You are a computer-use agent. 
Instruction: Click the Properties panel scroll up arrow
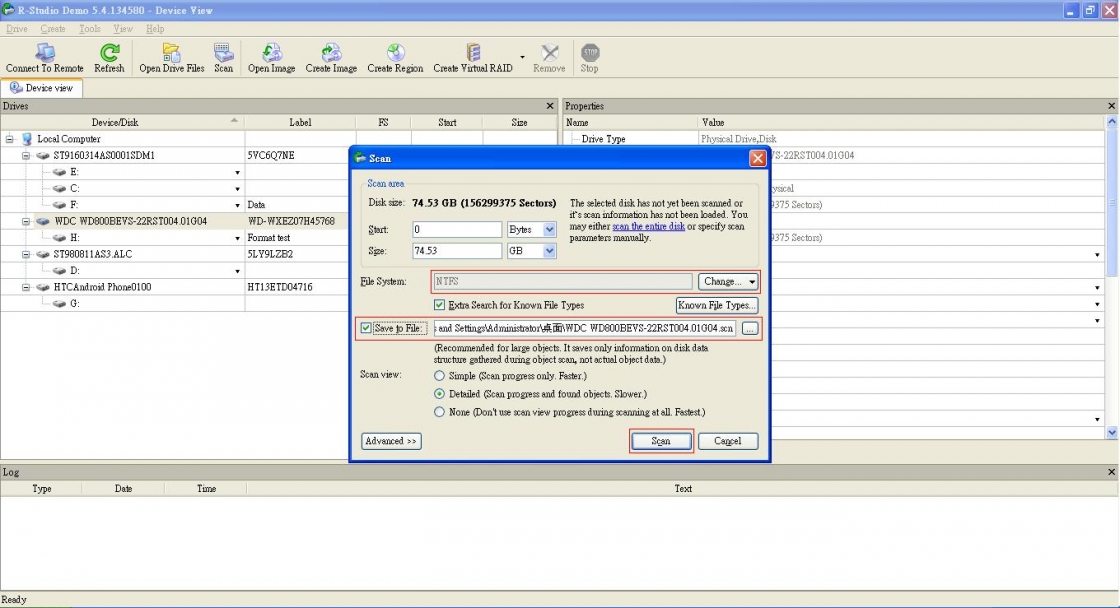click(1112, 122)
